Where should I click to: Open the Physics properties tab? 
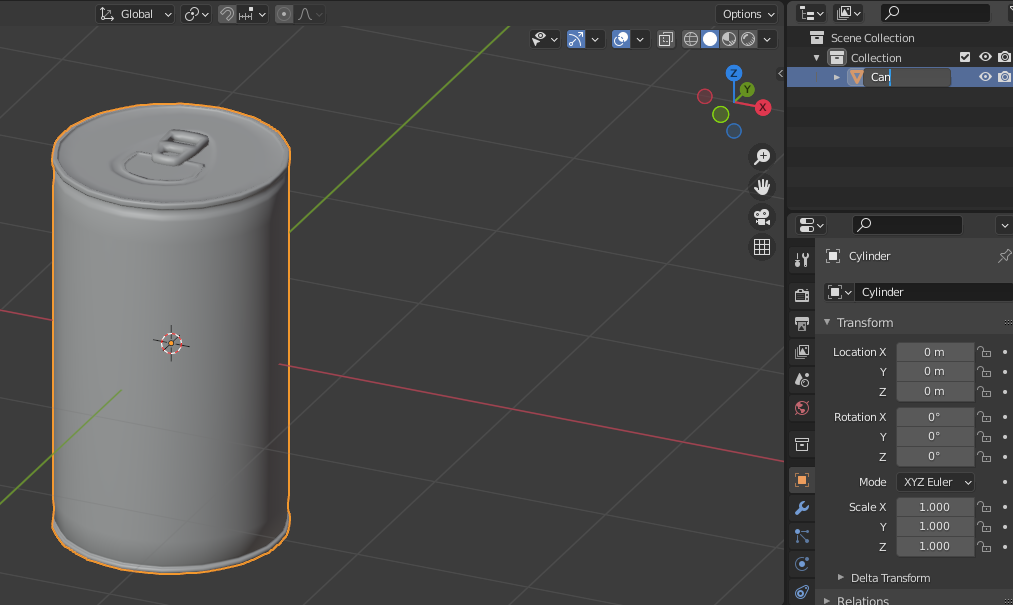(801, 564)
